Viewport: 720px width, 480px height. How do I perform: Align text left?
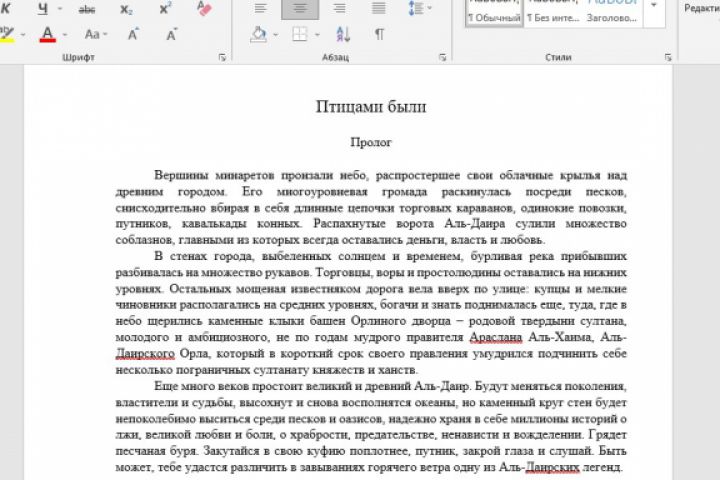(x=260, y=8)
